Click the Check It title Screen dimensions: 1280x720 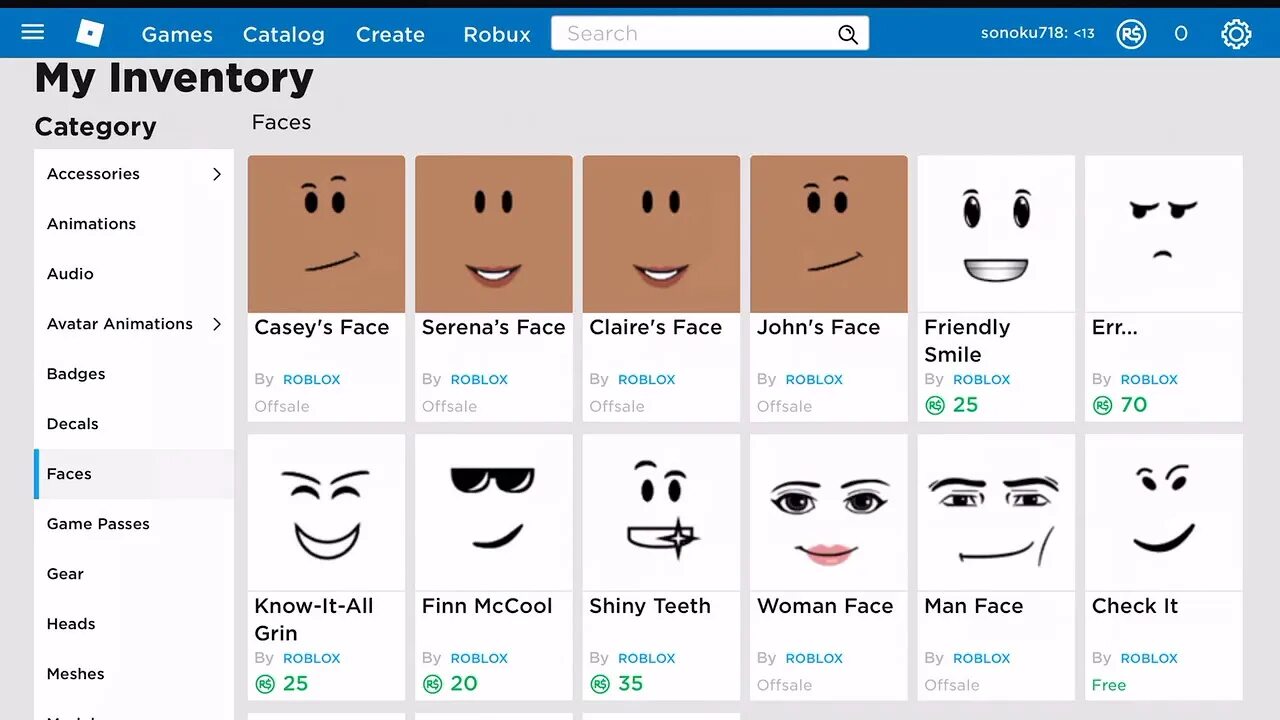(1135, 606)
